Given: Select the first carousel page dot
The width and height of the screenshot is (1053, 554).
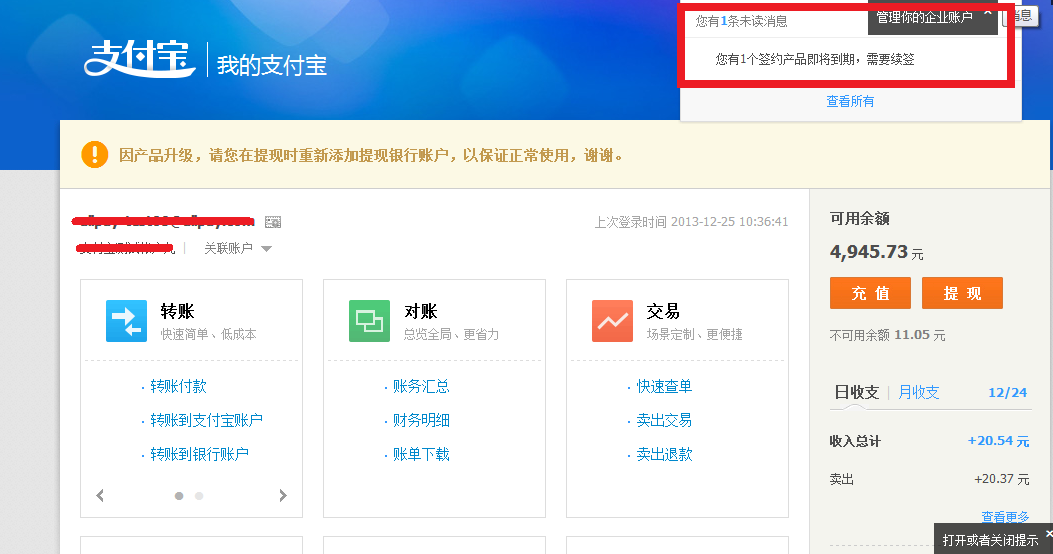Looking at the screenshot, I should click(179, 496).
